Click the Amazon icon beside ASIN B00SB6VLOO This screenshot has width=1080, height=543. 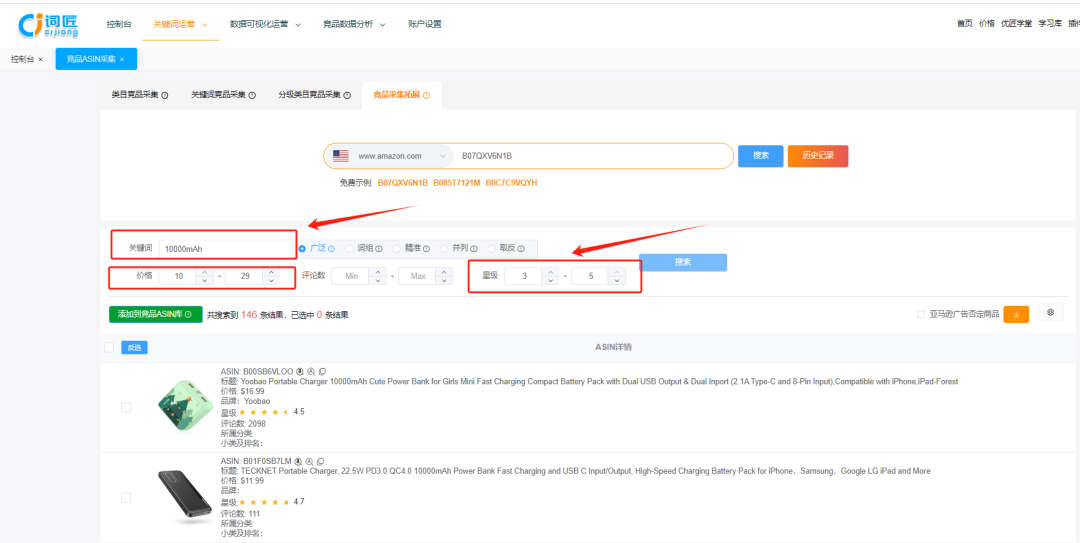(300, 371)
